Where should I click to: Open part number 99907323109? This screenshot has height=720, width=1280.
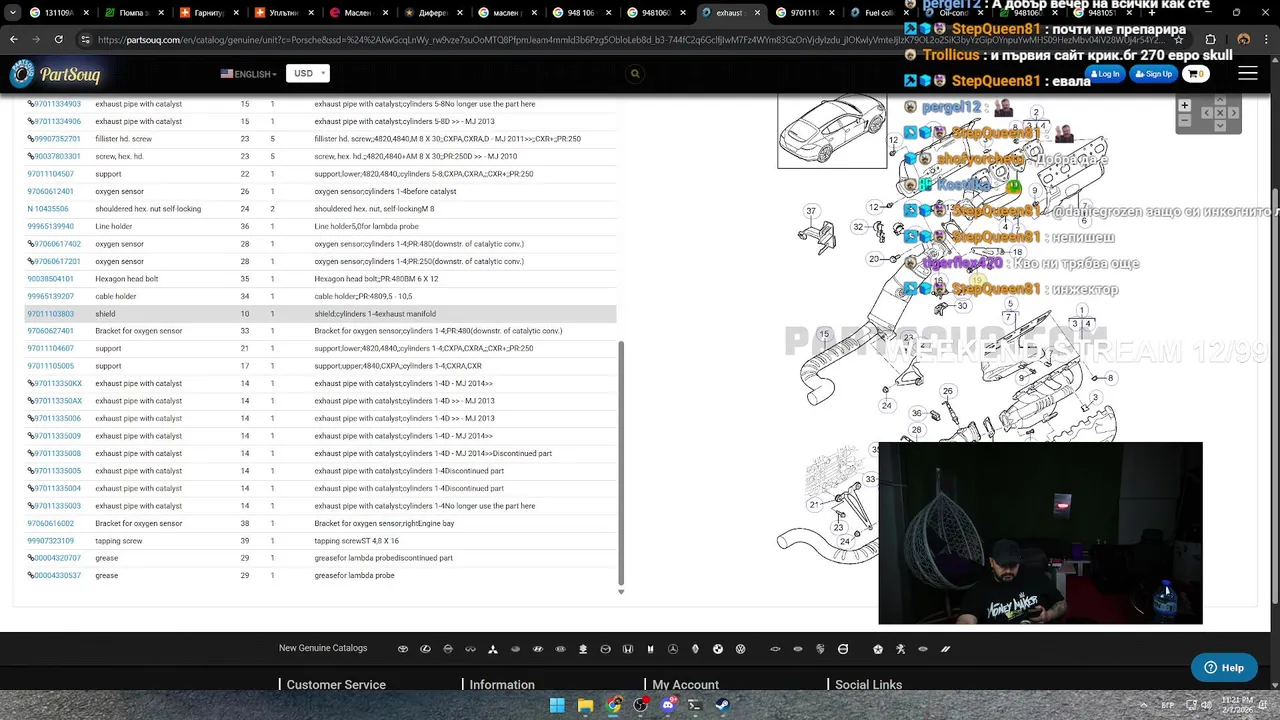[x=50, y=541]
